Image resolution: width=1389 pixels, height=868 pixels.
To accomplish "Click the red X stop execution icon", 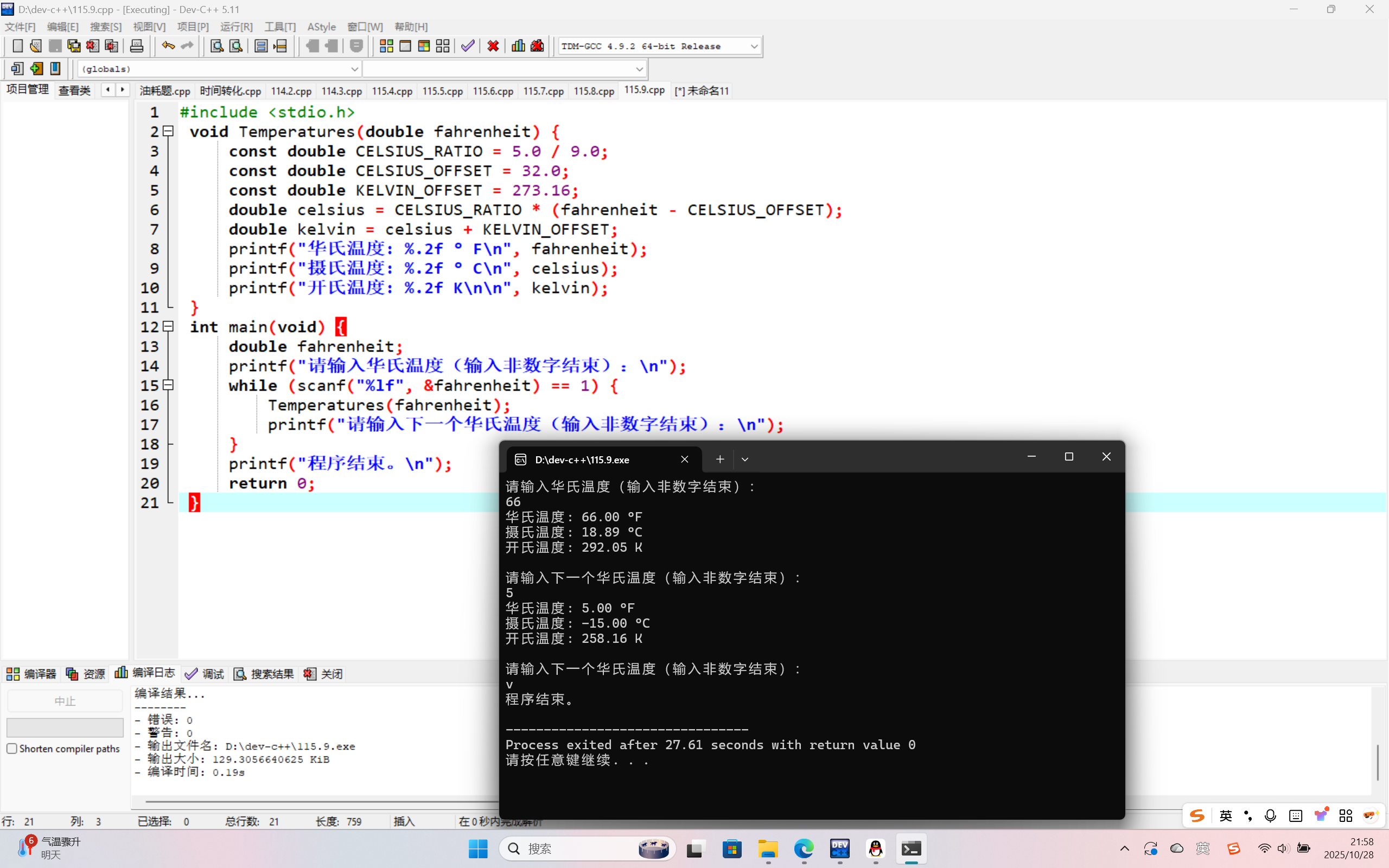I will [x=493, y=46].
